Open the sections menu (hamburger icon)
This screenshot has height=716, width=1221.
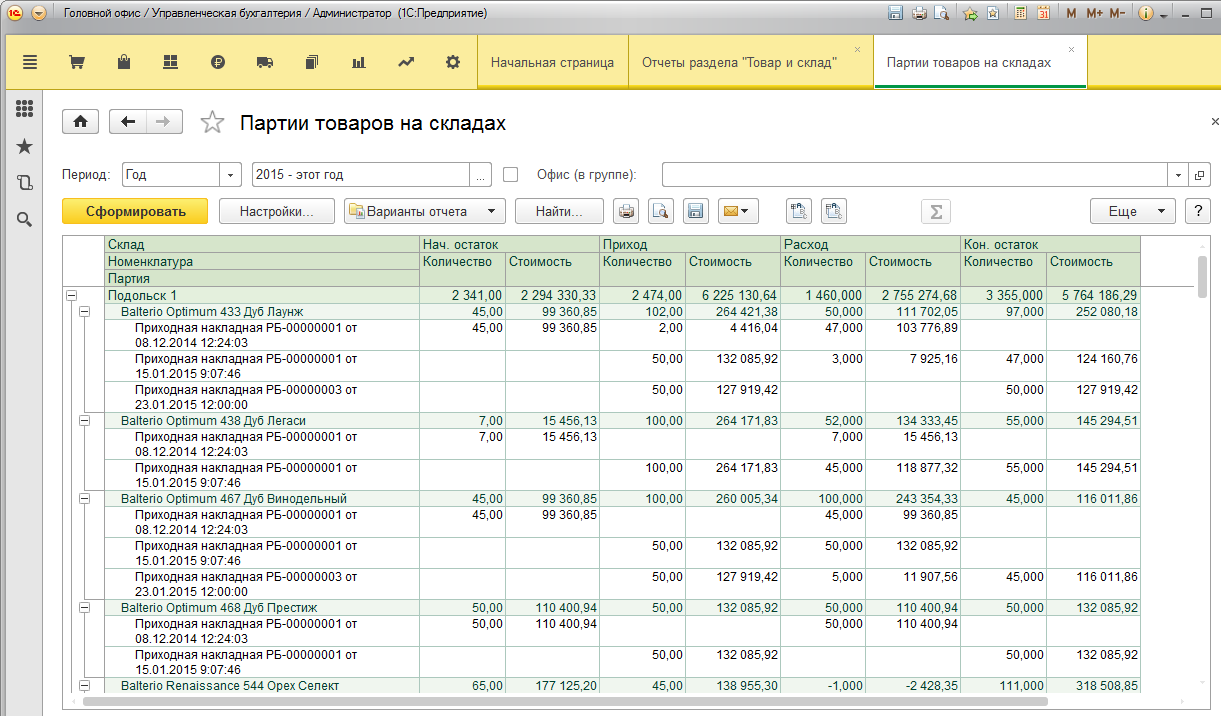click(29, 62)
